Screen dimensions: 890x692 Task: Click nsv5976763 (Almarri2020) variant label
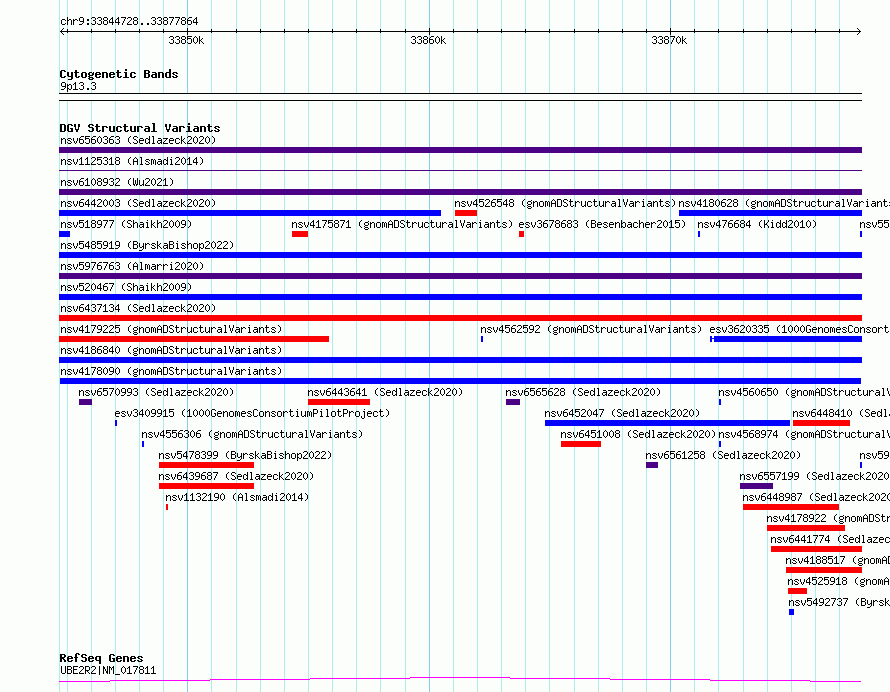tap(132, 266)
